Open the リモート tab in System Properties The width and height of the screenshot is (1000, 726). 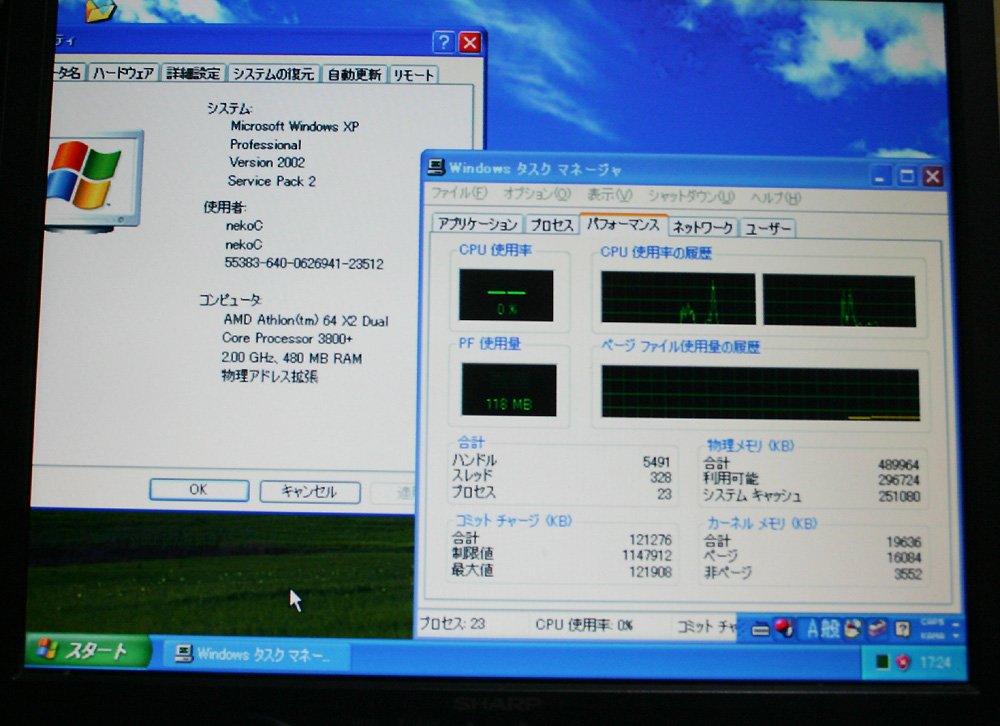[x=413, y=75]
